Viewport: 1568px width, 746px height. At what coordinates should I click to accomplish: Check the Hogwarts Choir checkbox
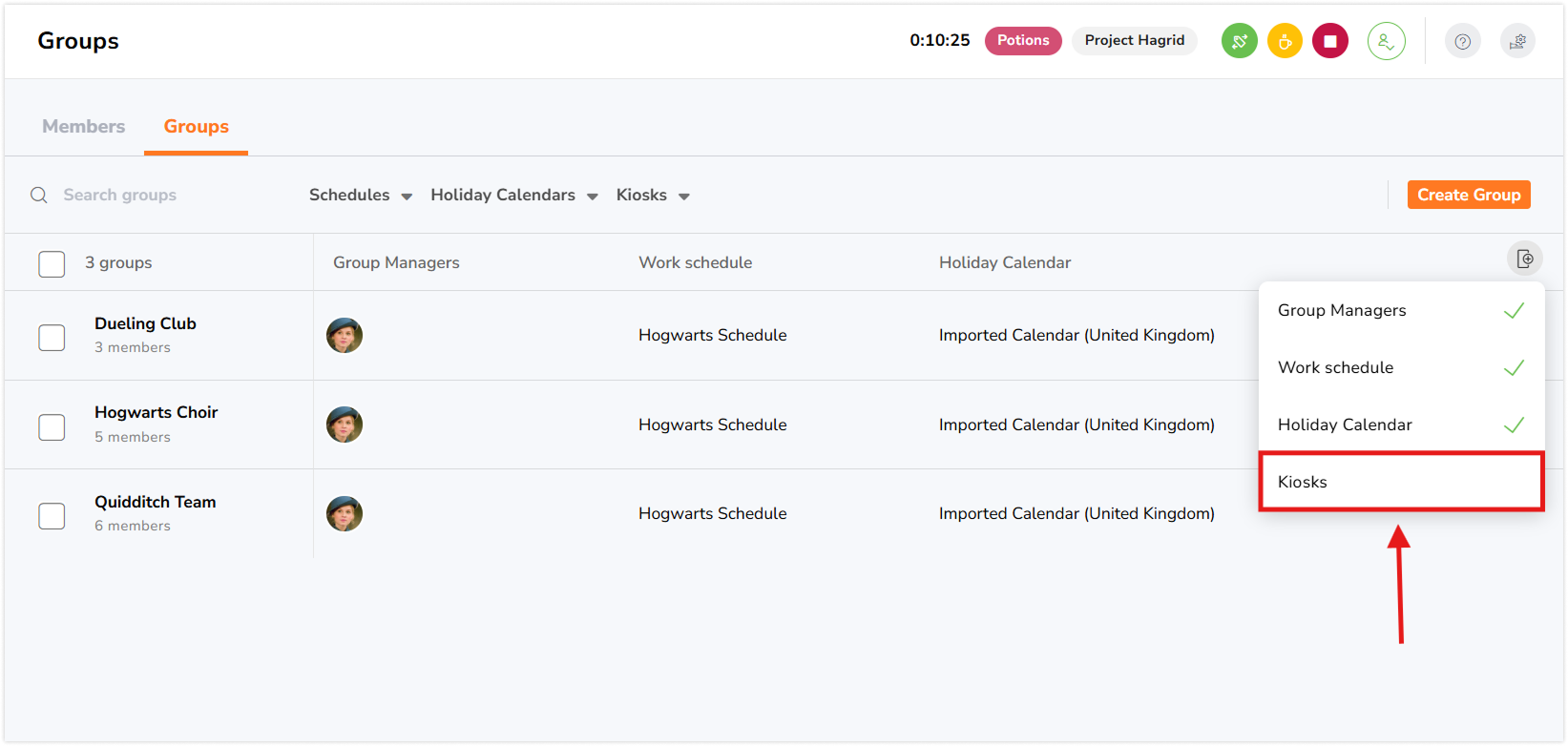[52, 426]
